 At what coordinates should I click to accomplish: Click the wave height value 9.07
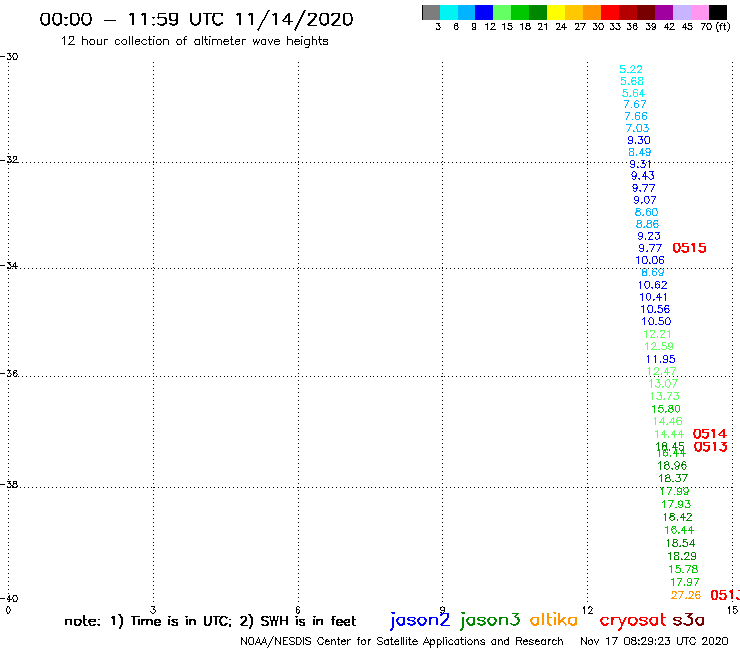[x=645, y=200]
